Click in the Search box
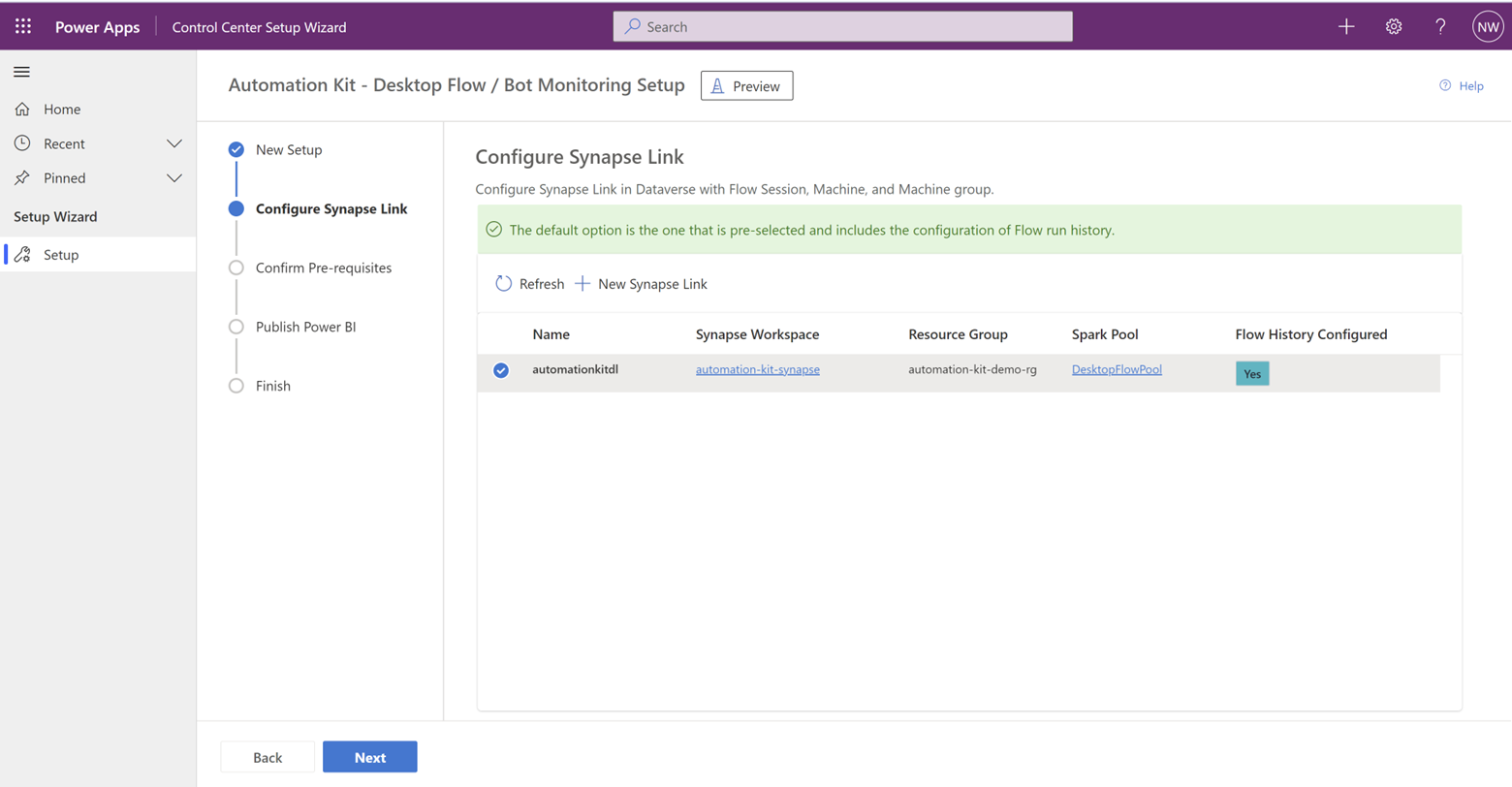 [843, 26]
